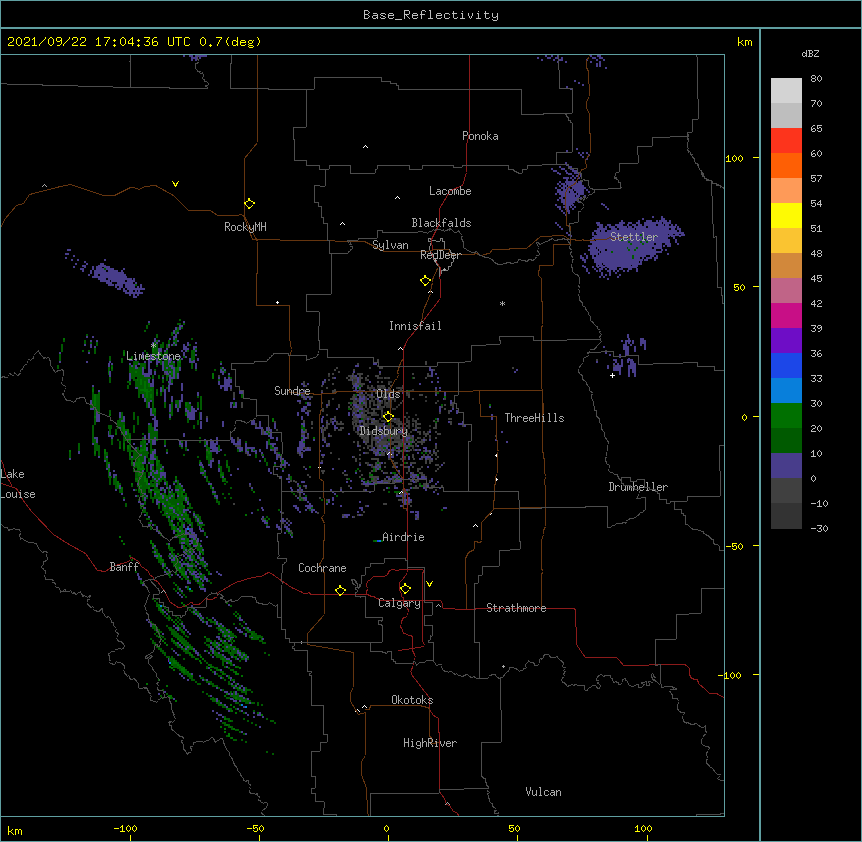Click the -50 km right axis tick label
The image size is (862, 842).
coord(734,546)
